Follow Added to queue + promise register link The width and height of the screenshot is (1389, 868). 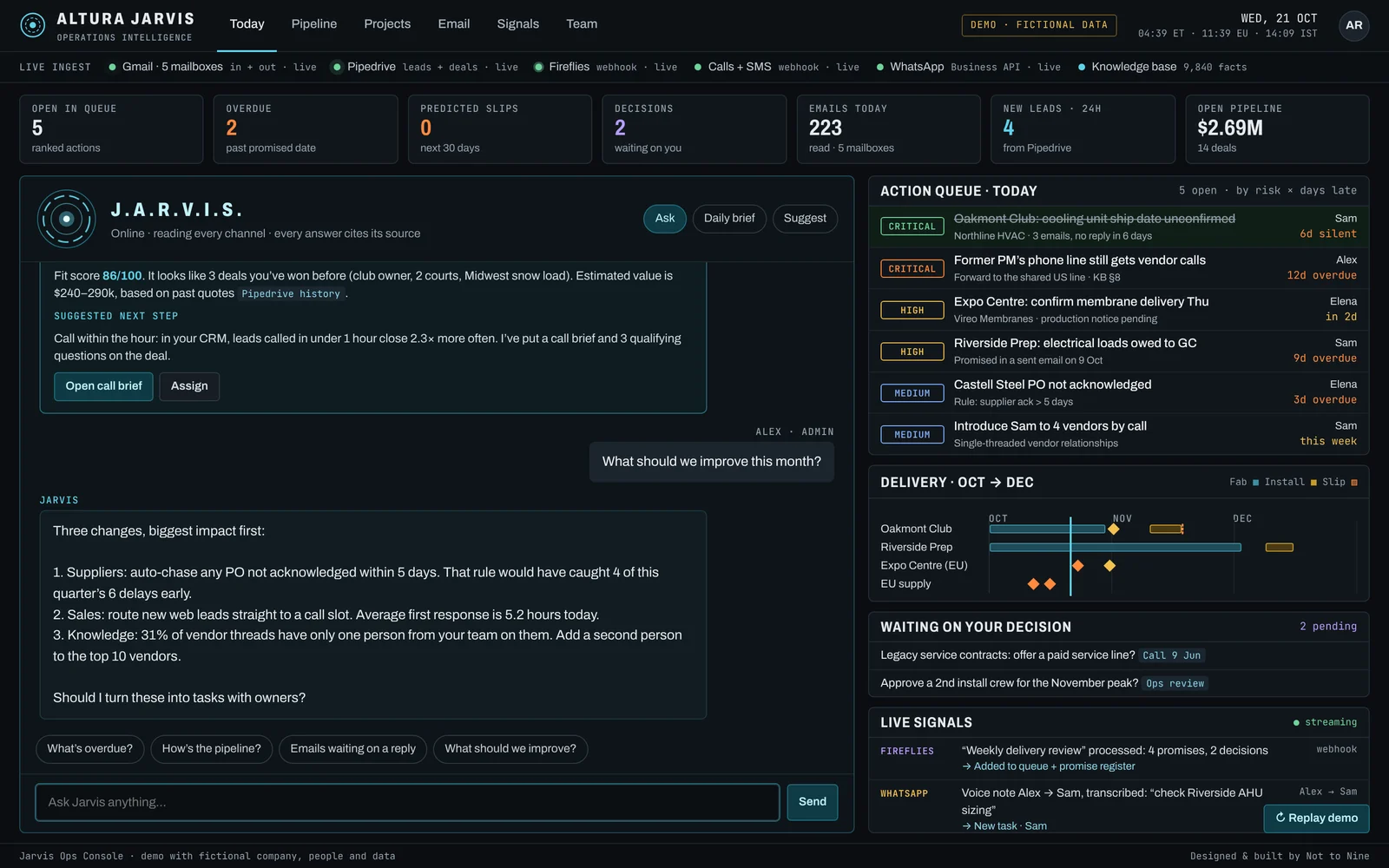pyautogui.click(x=1048, y=766)
